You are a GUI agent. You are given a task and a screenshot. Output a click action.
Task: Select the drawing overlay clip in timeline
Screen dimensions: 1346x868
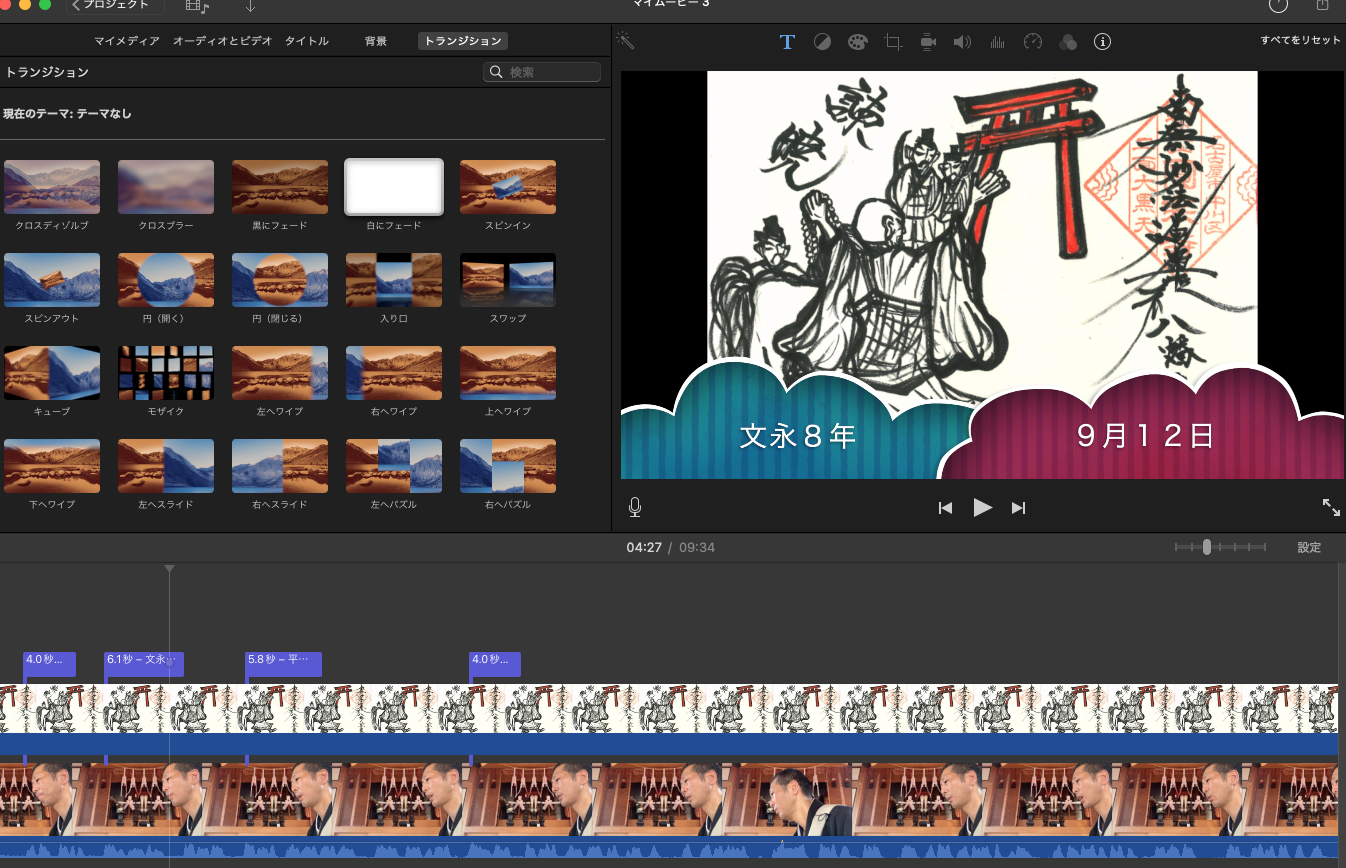pyautogui.click(x=669, y=709)
